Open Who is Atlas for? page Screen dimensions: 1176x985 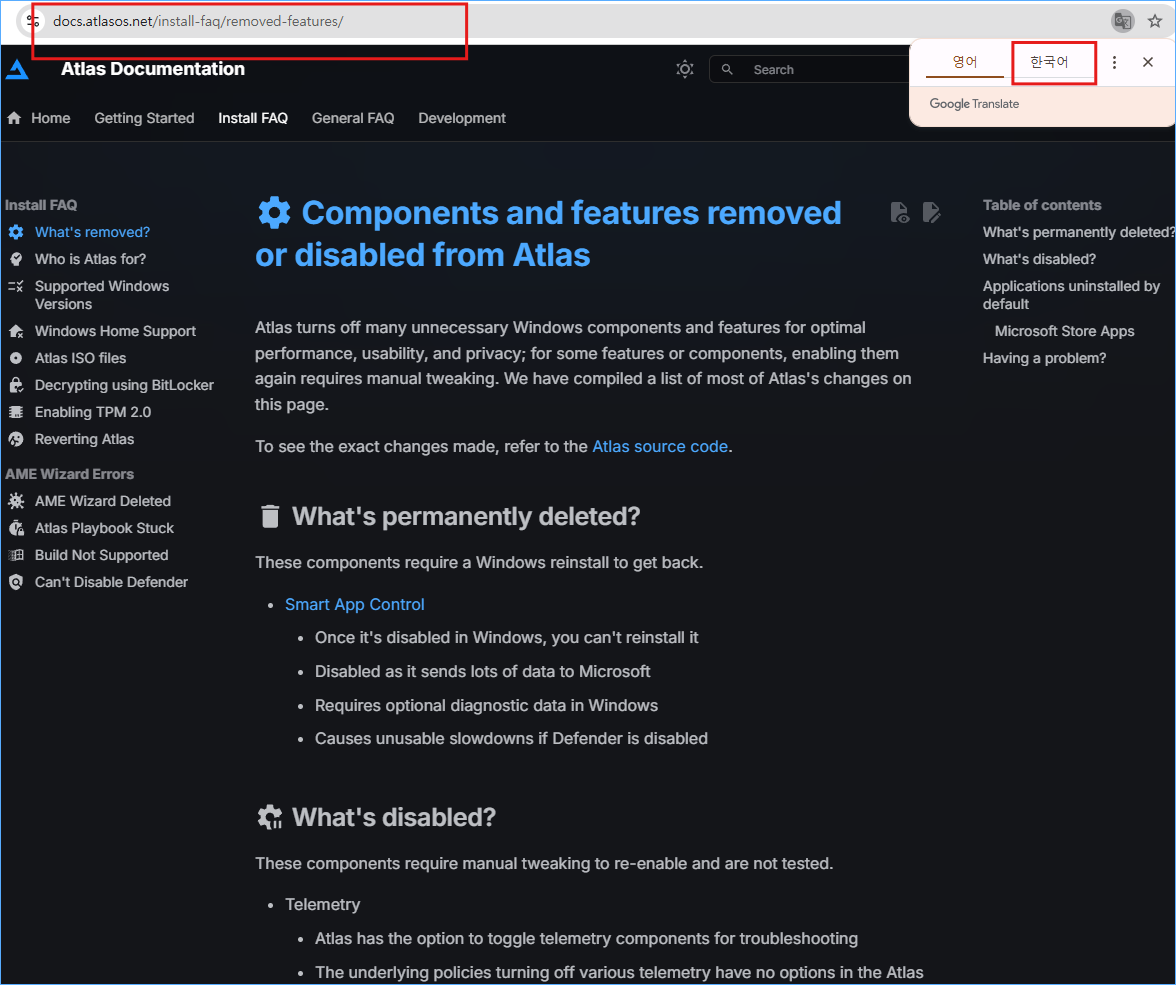pos(90,260)
